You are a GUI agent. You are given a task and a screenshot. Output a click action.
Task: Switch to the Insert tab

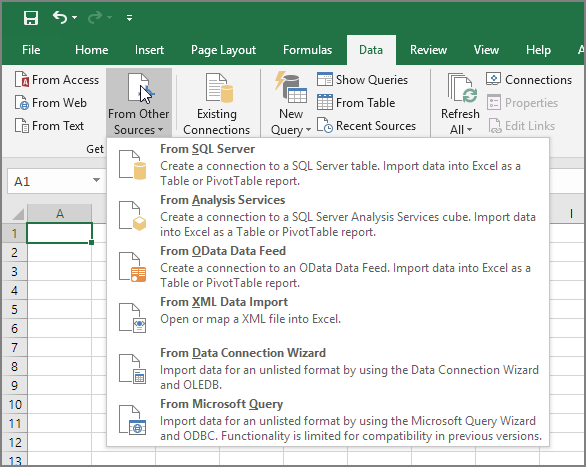point(149,50)
